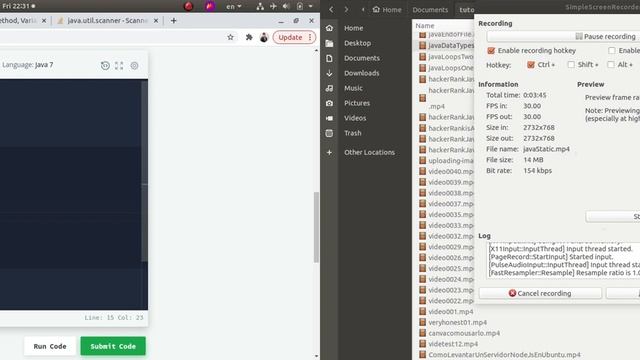Open the en keyboard language menu
The width and height of the screenshot is (640, 360).
tap(233, 6)
